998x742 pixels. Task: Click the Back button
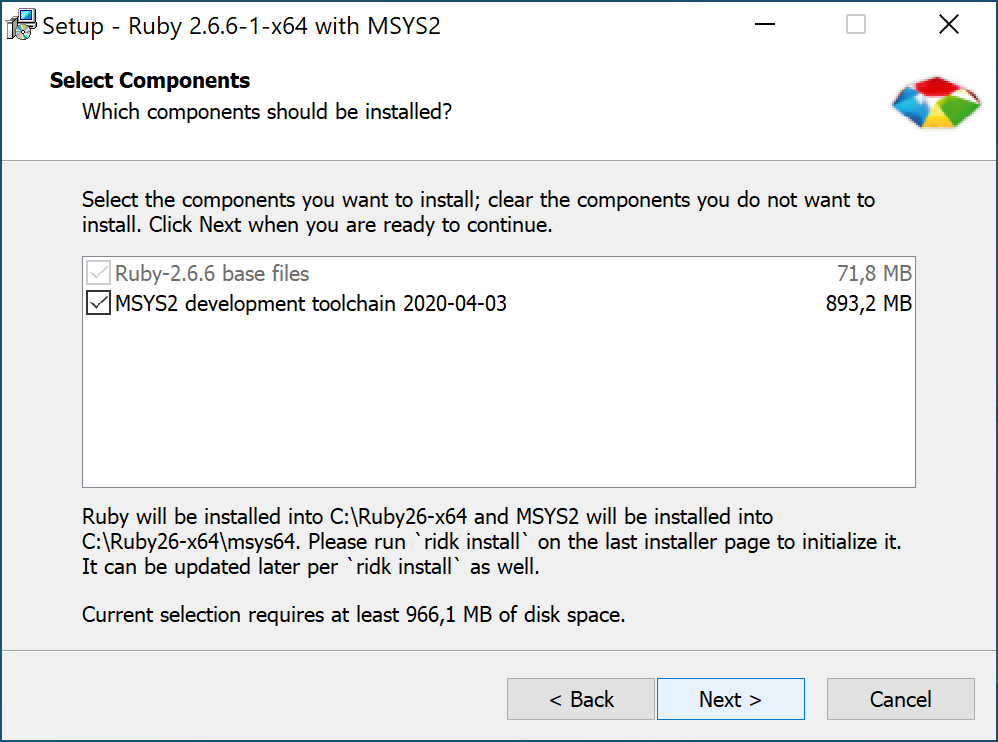(580, 698)
